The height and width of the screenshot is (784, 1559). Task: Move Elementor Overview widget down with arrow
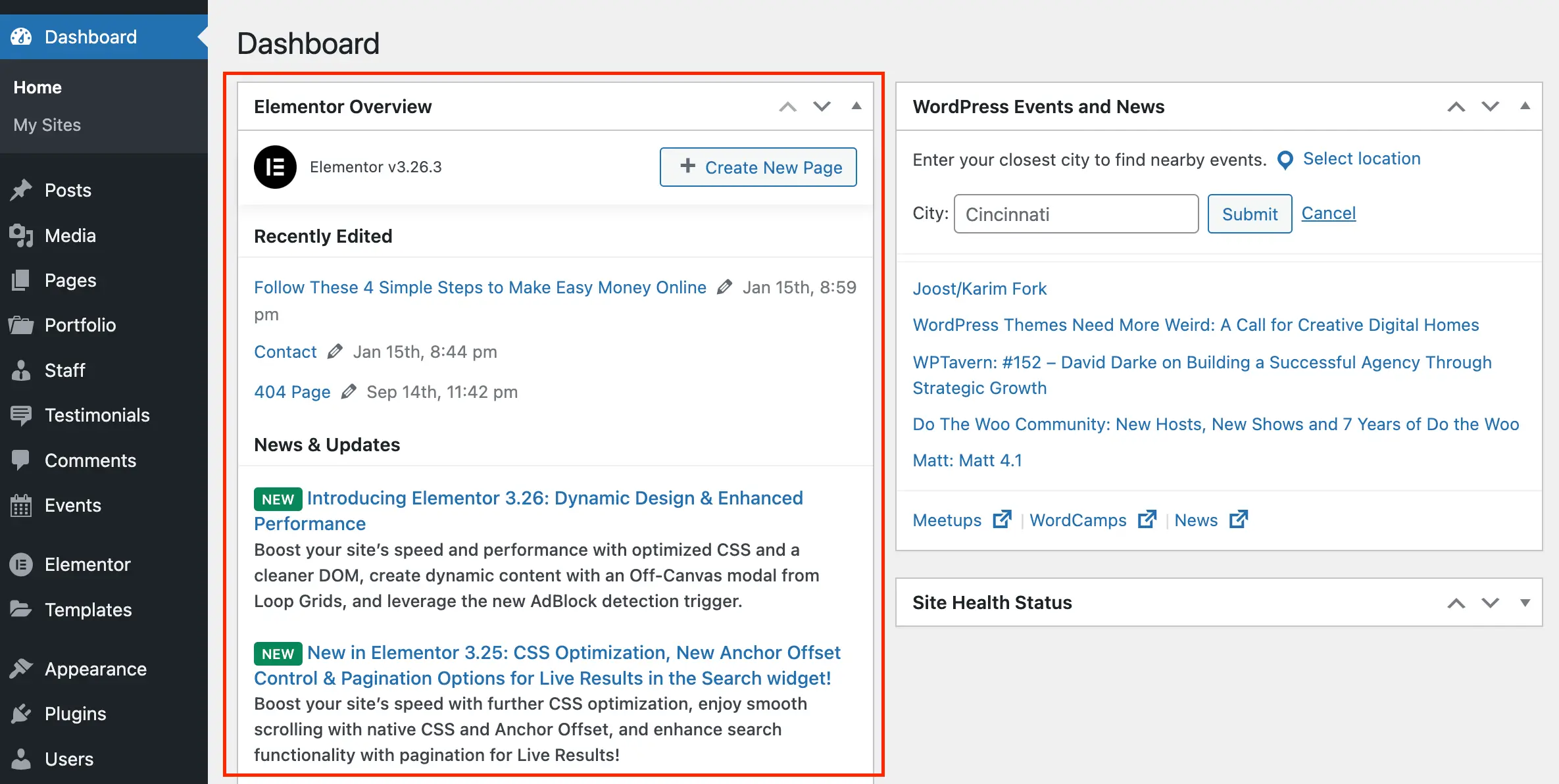[x=822, y=107]
